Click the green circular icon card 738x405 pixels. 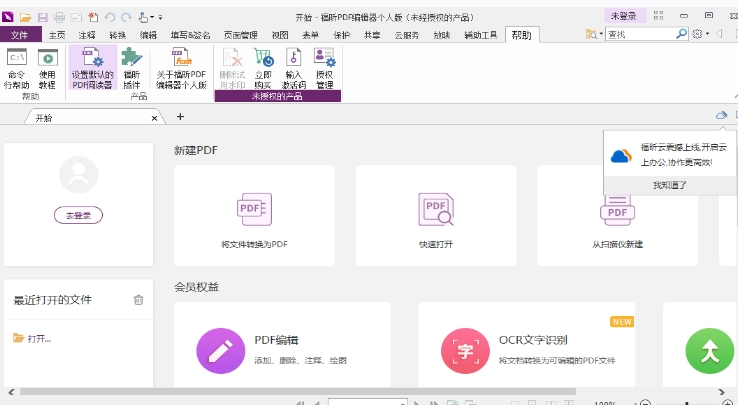point(709,351)
